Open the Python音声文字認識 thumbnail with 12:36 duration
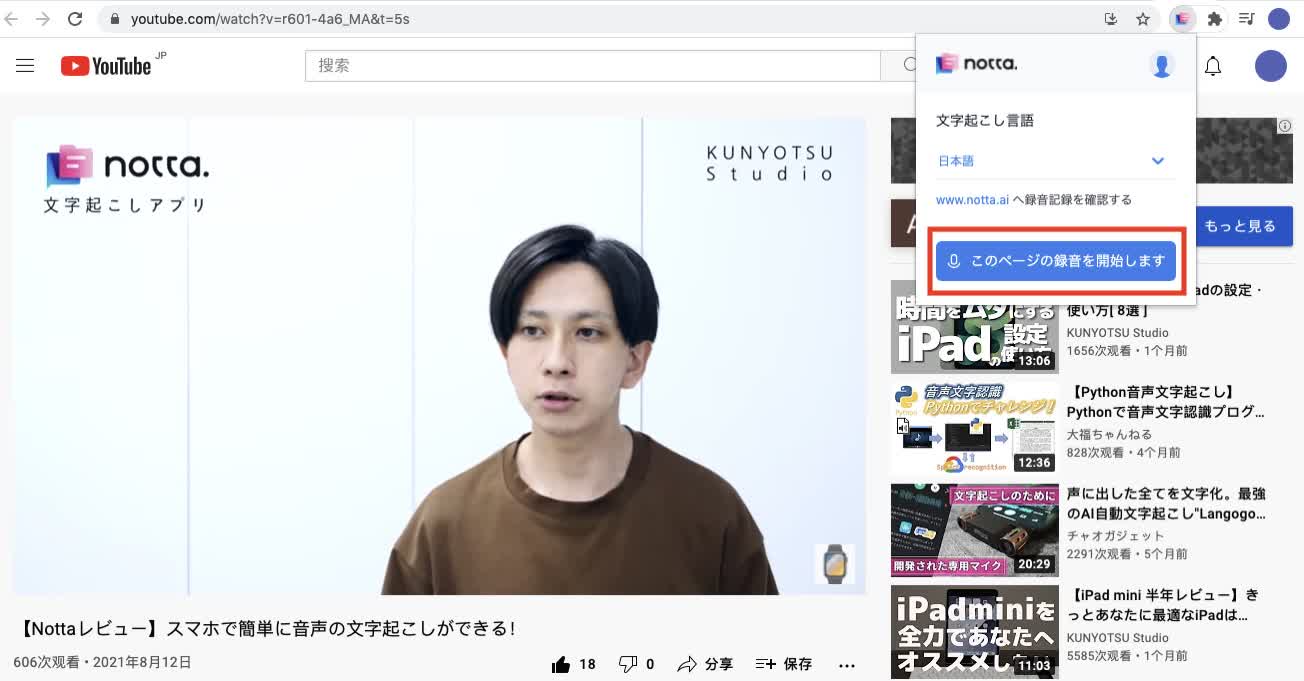The height and width of the screenshot is (681, 1304). (974, 429)
